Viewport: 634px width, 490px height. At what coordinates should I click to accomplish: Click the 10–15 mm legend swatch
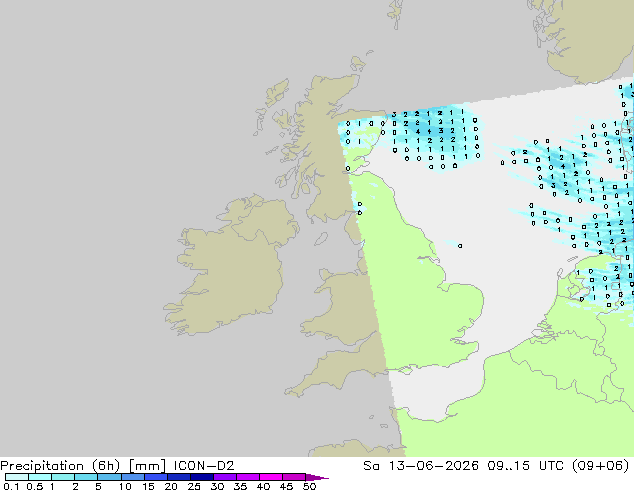(132, 477)
